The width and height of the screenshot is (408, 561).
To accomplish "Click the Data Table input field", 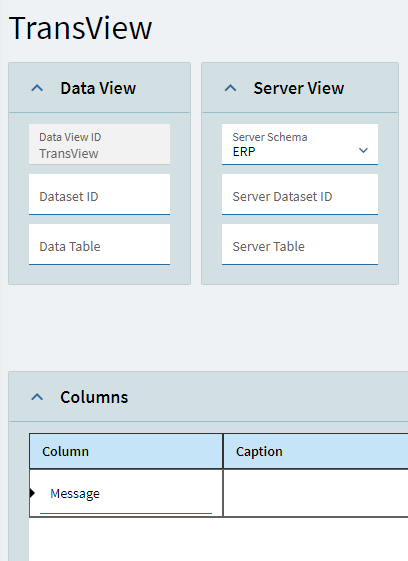I will (99, 245).
